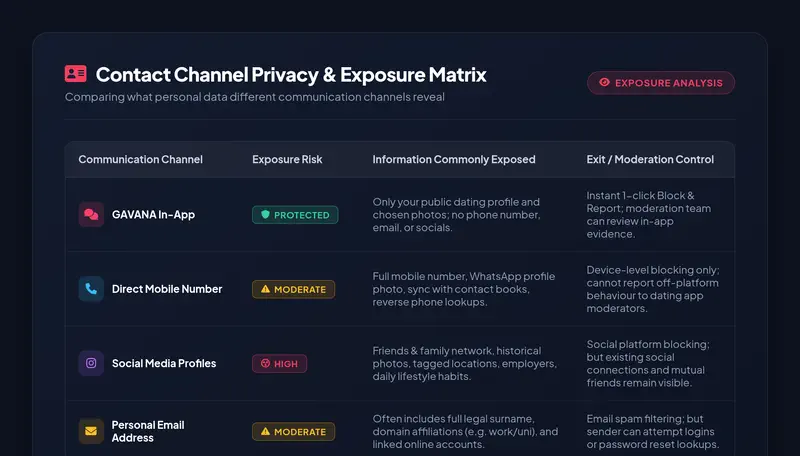Click text 'Email spam filtering; but sender'

click(x=653, y=432)
